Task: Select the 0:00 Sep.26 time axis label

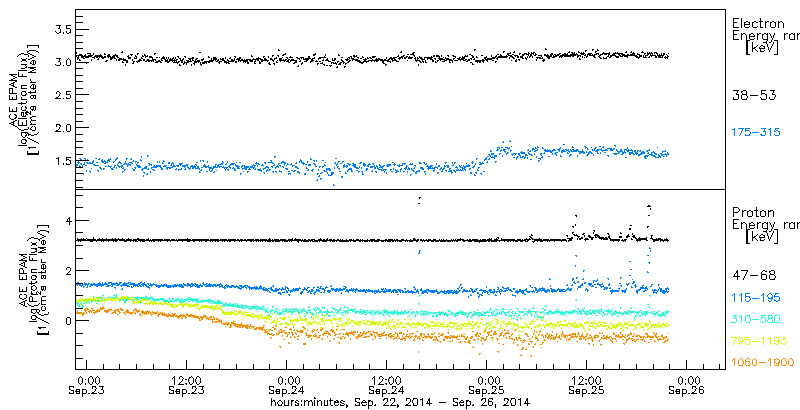Action: click(x=686, y=385)
